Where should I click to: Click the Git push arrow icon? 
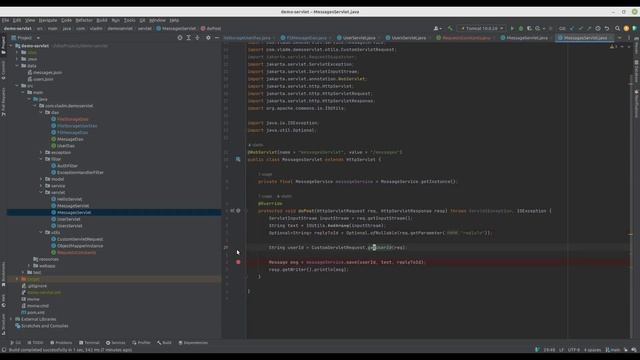click(589, 29)
